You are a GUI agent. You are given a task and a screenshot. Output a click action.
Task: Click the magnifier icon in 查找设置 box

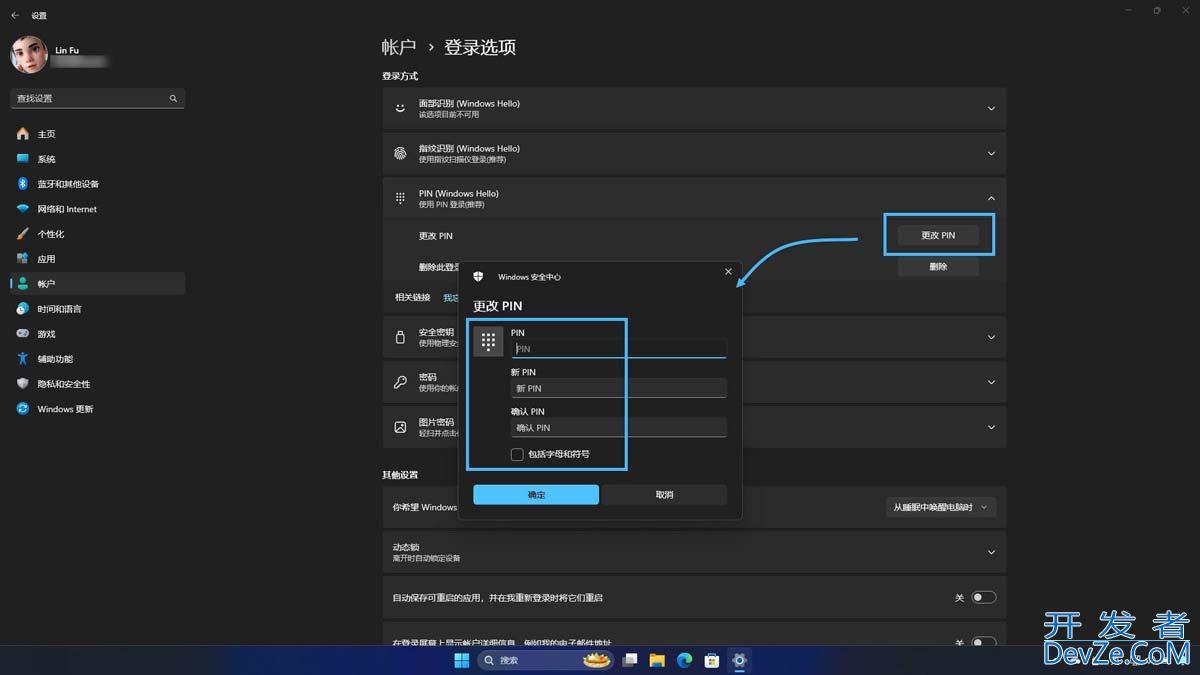tap(173, 98)
